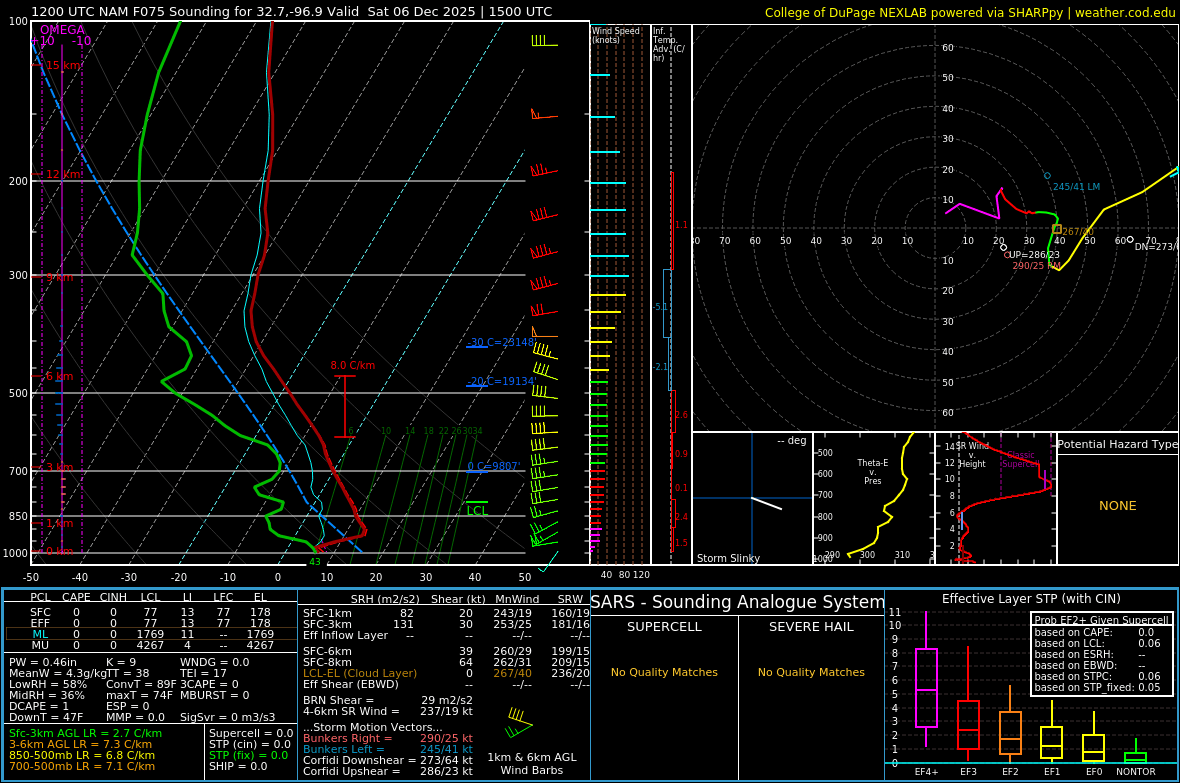
Task: Click the 'PW = 0.46in' value
Action: pos(43,663)
